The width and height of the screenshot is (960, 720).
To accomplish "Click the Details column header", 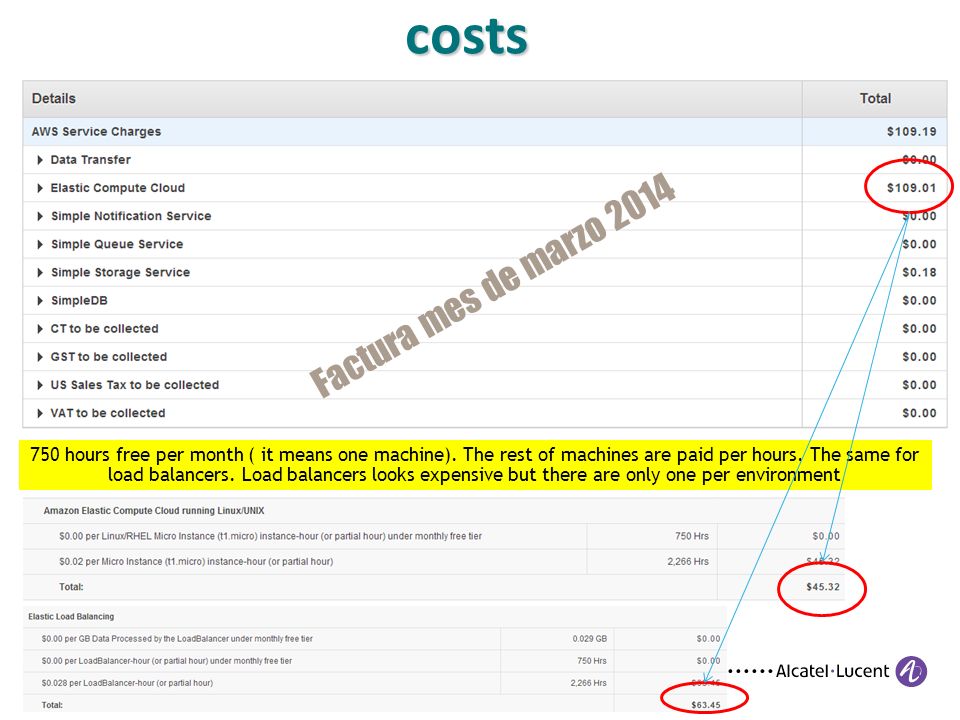I will click(x=54, y=99).
